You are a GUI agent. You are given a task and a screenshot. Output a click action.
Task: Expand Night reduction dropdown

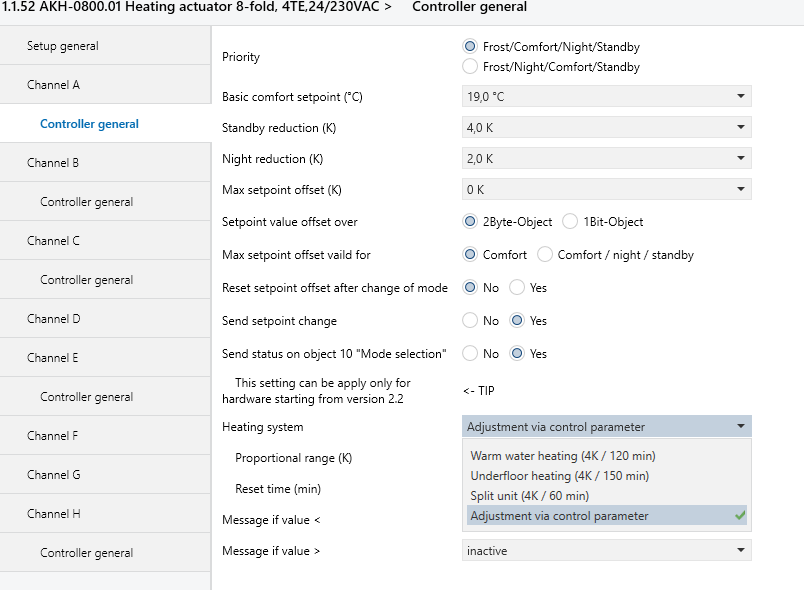[606, 159]
